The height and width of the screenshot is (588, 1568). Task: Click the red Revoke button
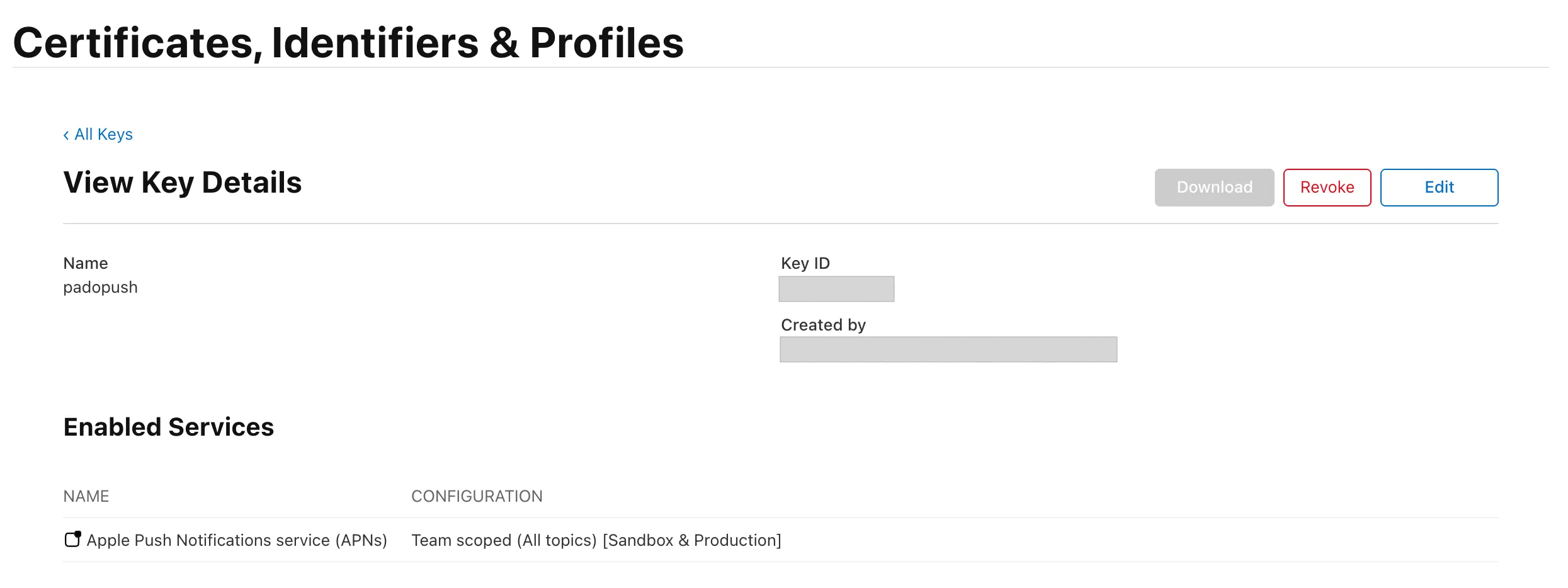[x=1327, y=188]
